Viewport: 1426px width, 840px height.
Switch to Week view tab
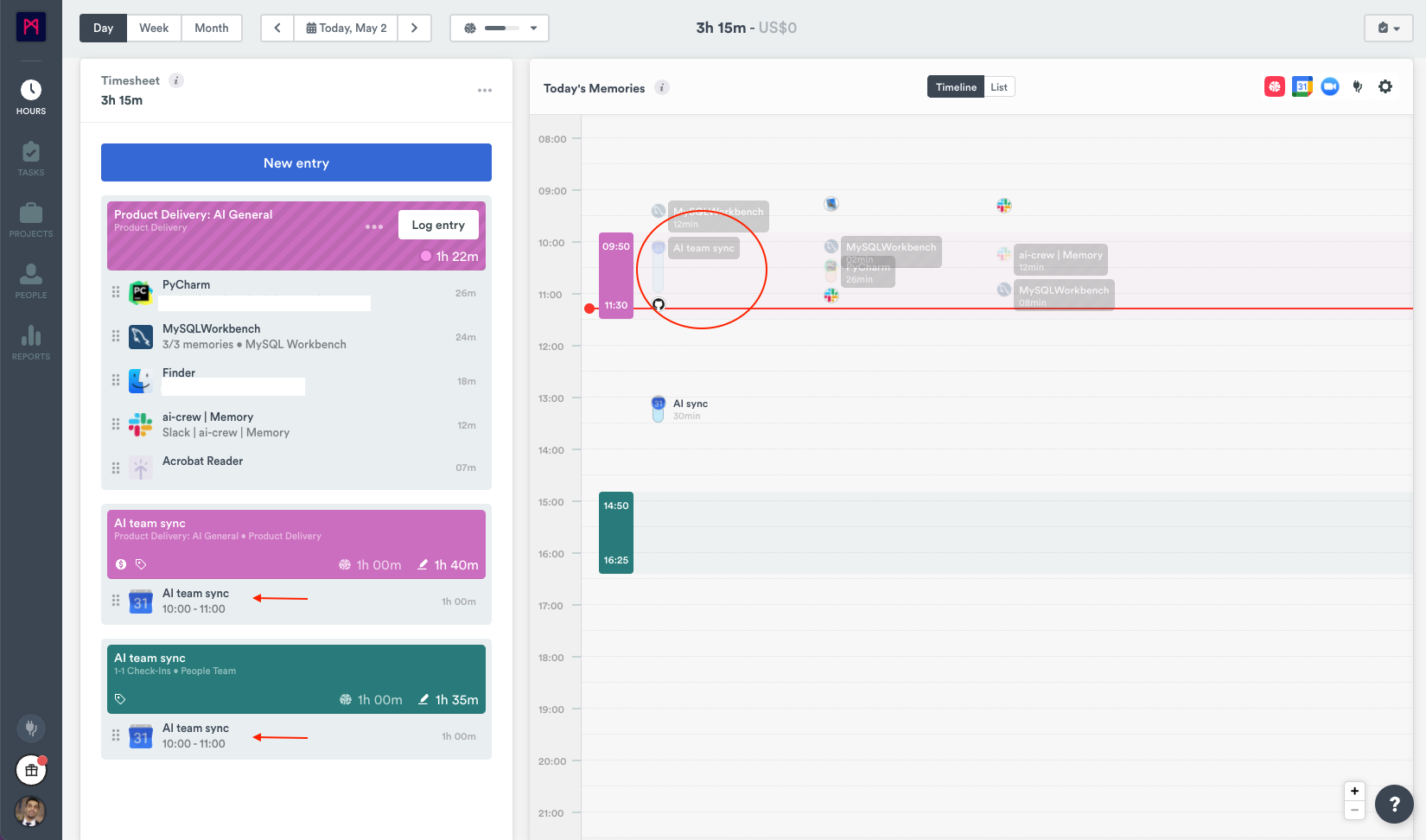[x=154, y=28]
